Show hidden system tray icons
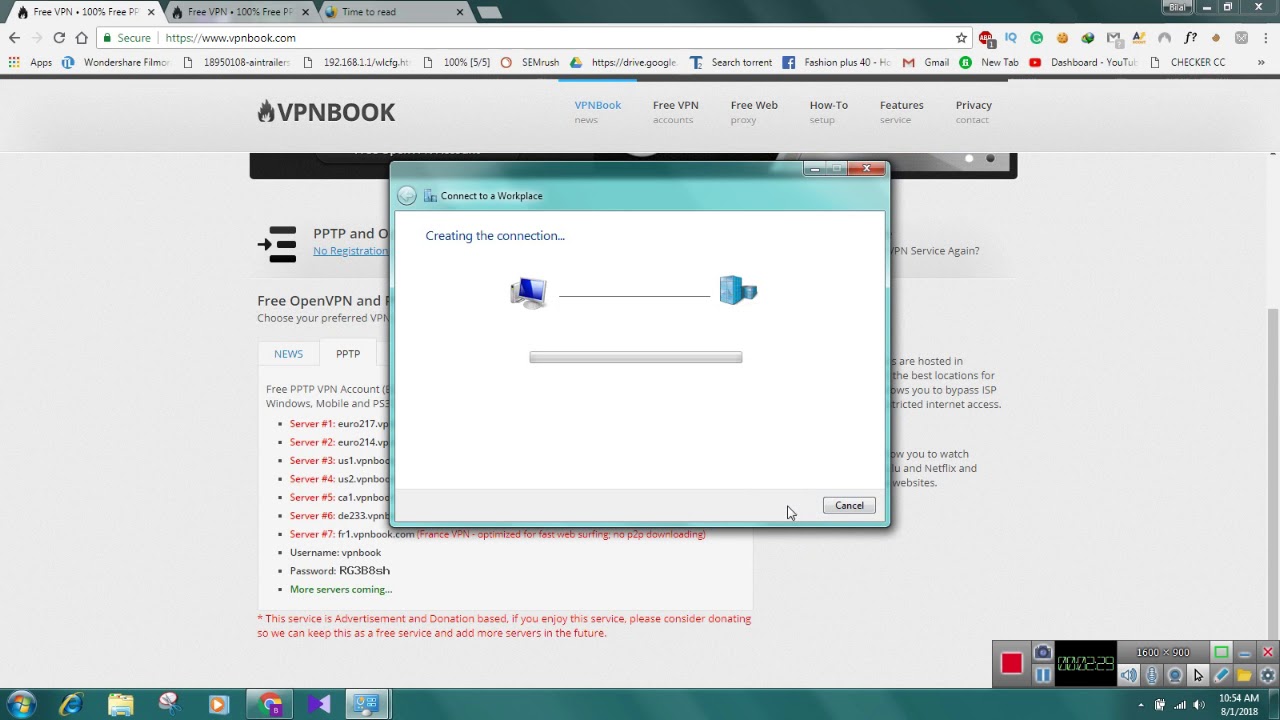This screenshot has width=1280, height=720. pyautogui.click(x=1140, y=705)
